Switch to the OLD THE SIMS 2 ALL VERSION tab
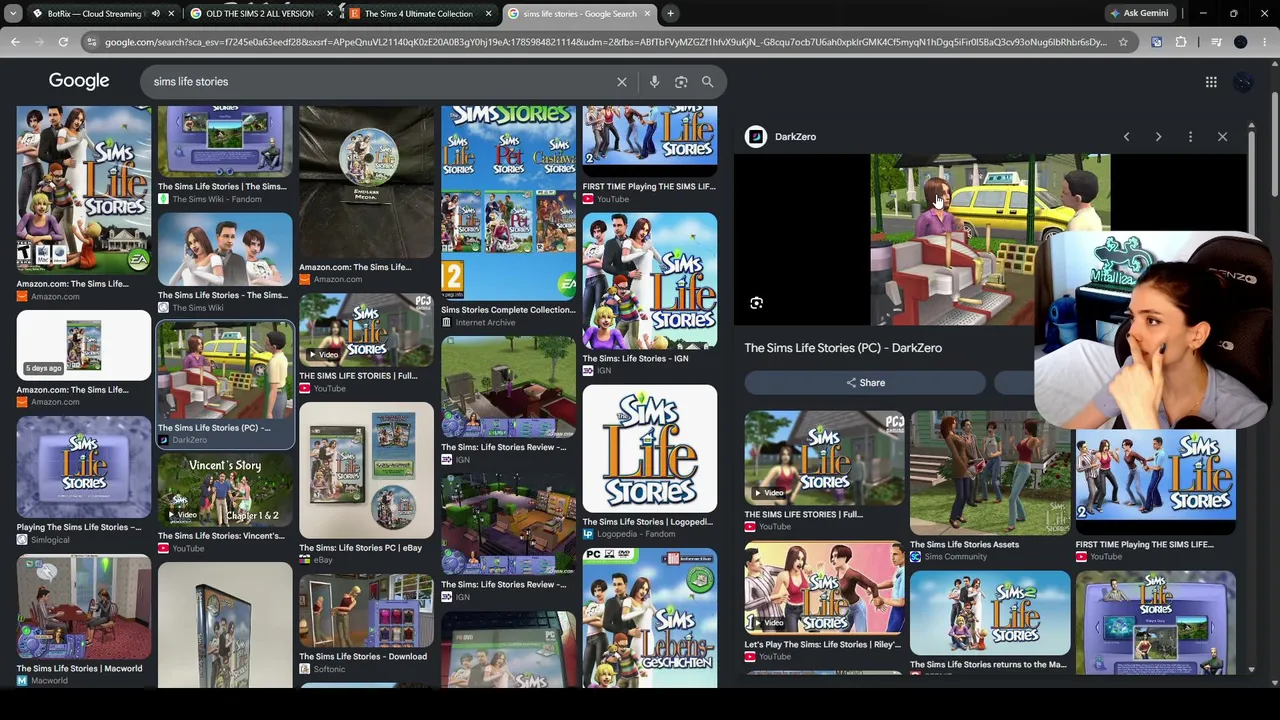 coord(260,14)
